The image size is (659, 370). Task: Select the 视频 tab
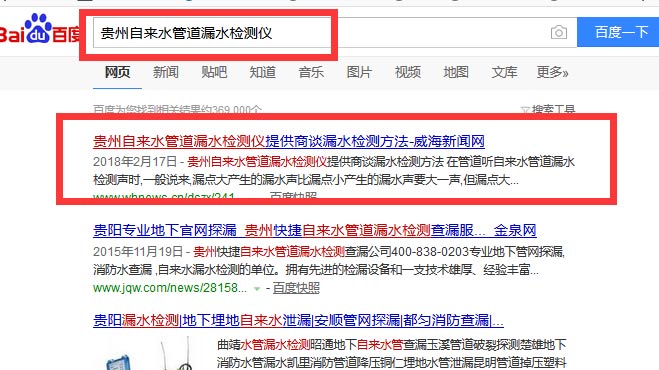(x=408, y=72)
